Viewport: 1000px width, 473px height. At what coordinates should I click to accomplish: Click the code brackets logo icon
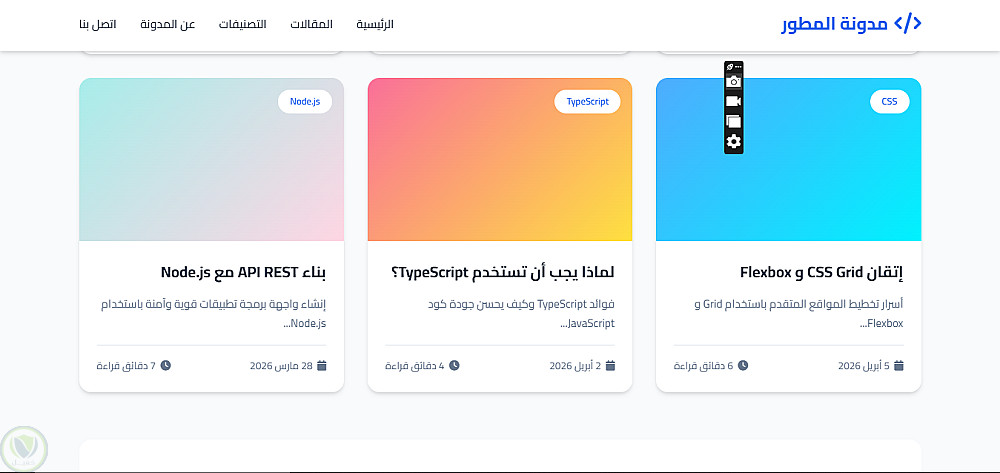point(908,24)
